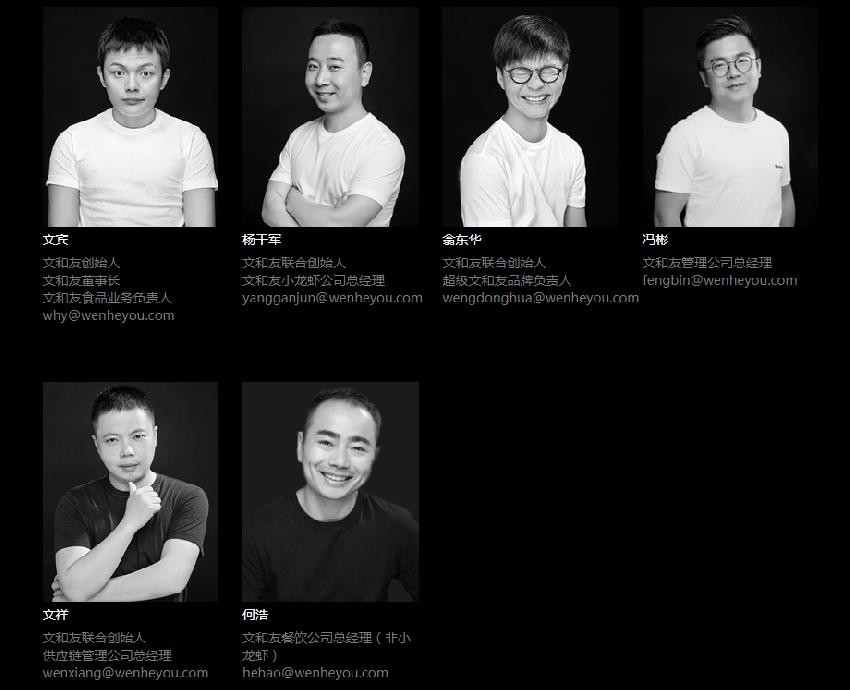This screenshot has height=690, width=850.
Task: Click the portrait photo above 文宾
Action: [x=130, y=117]
